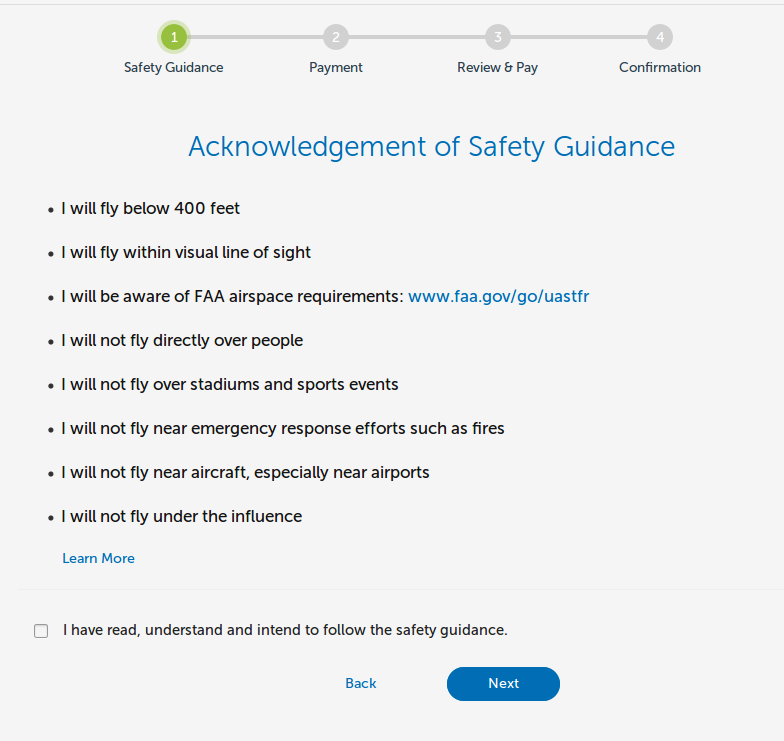Click progress bar between steps 3 and 4
Image resolution: width=784 pixels, height=741 pixels.
[578, 37]
